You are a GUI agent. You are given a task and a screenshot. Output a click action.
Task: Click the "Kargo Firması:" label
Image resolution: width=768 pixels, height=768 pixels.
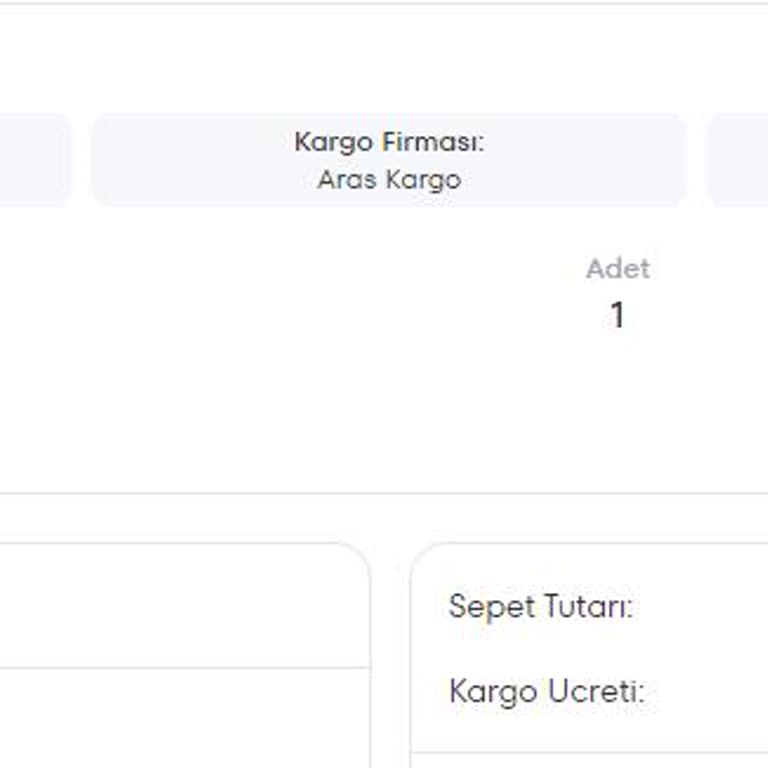(389, 142)
